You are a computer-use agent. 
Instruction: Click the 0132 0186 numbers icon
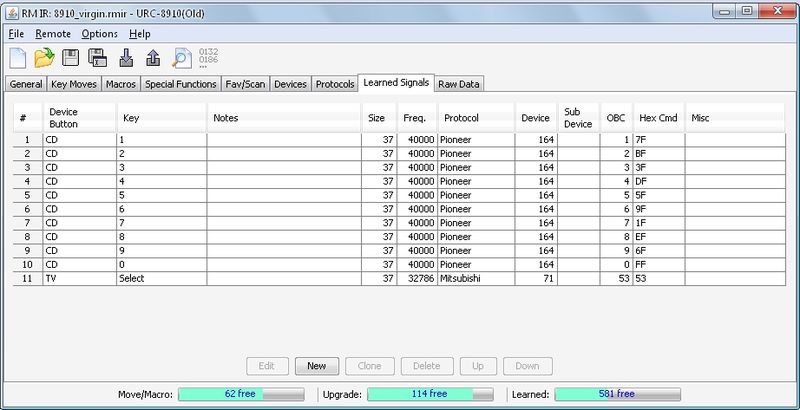[x=209, y=58]
